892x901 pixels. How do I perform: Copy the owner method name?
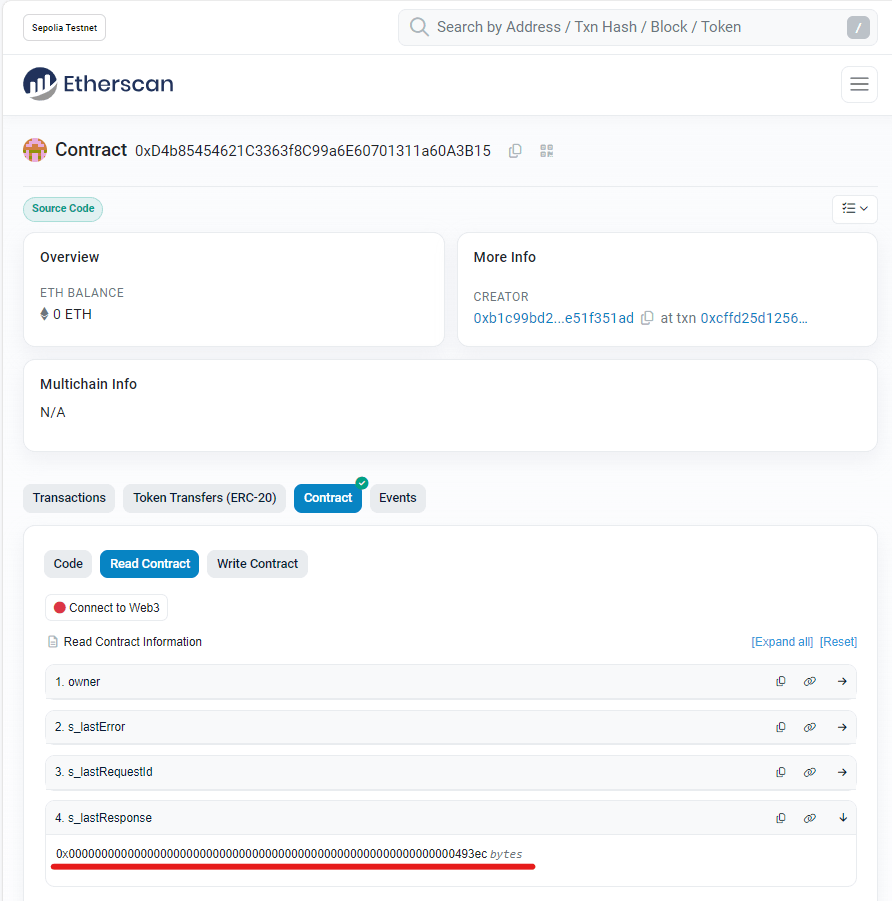pyautogui.click(x=780, y=681)
